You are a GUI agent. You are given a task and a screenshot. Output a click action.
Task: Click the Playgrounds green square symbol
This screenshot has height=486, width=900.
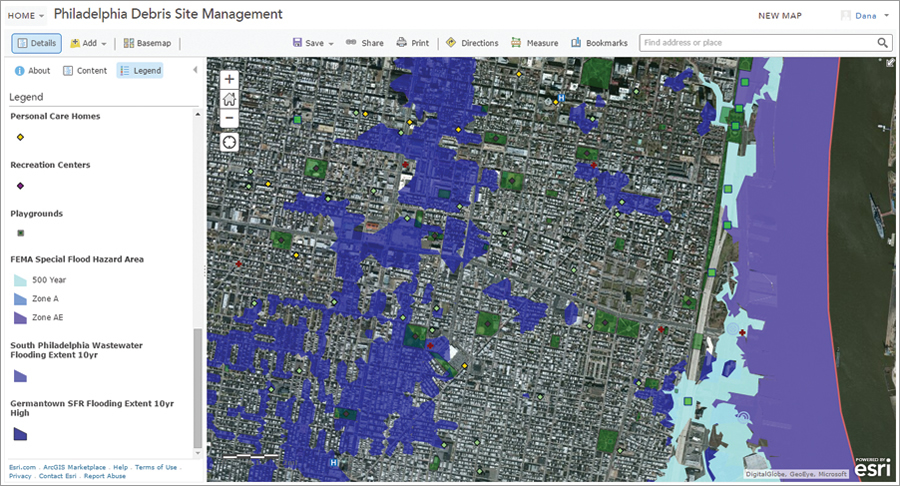tap(21, 233)
